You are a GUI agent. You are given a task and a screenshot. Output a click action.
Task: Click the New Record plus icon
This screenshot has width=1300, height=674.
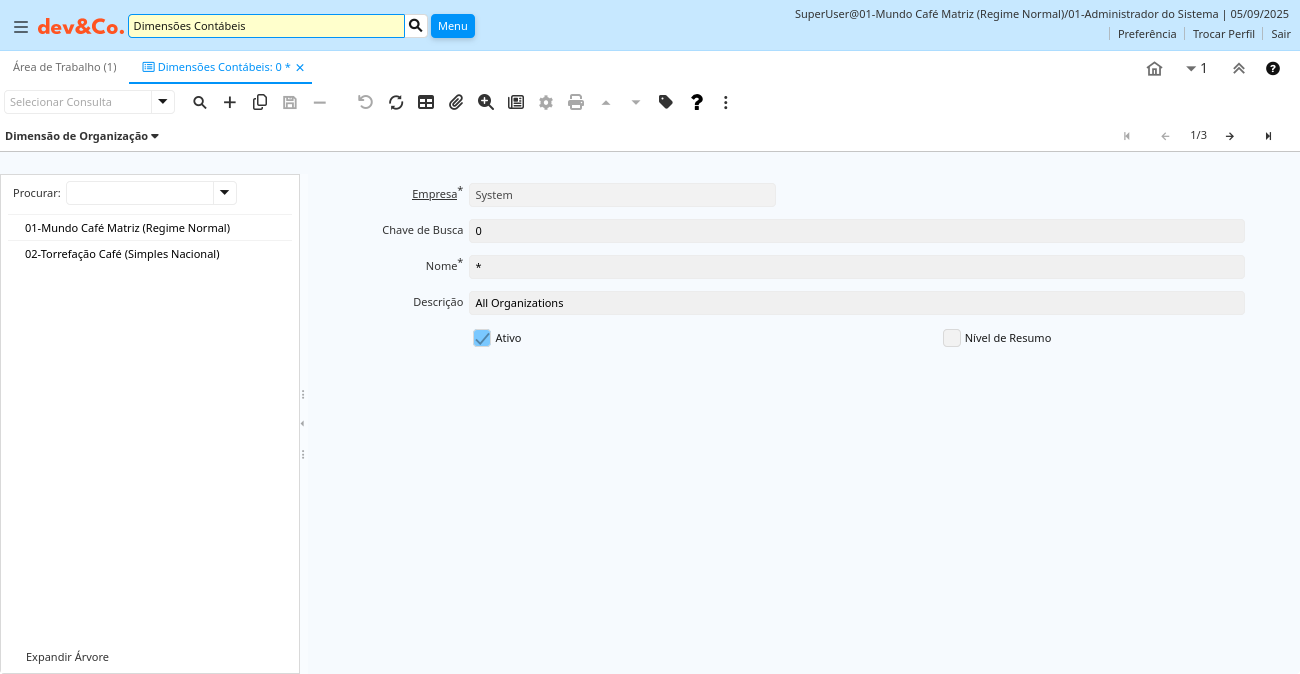click(x=230, y=102)
